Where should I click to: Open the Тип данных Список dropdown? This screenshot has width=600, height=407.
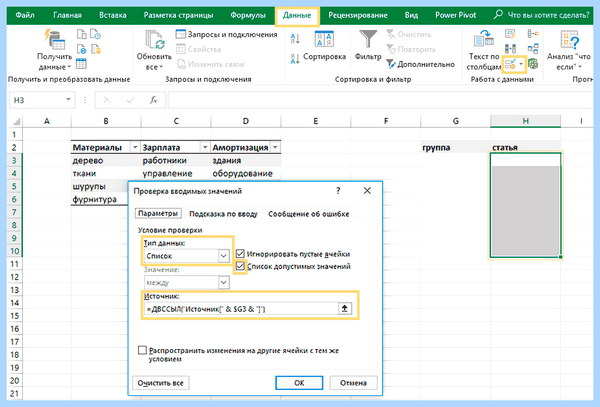pos(223,256)
